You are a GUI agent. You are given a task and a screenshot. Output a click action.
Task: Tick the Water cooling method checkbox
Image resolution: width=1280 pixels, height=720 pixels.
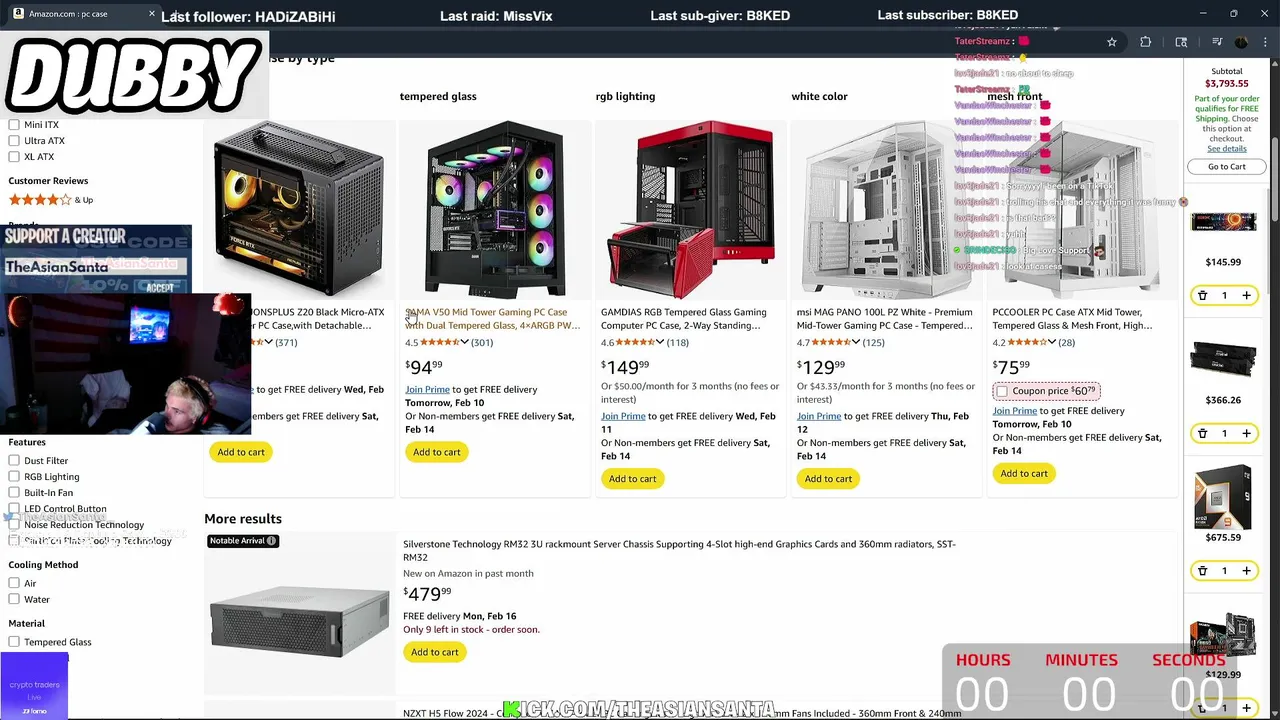coord(14,599)
